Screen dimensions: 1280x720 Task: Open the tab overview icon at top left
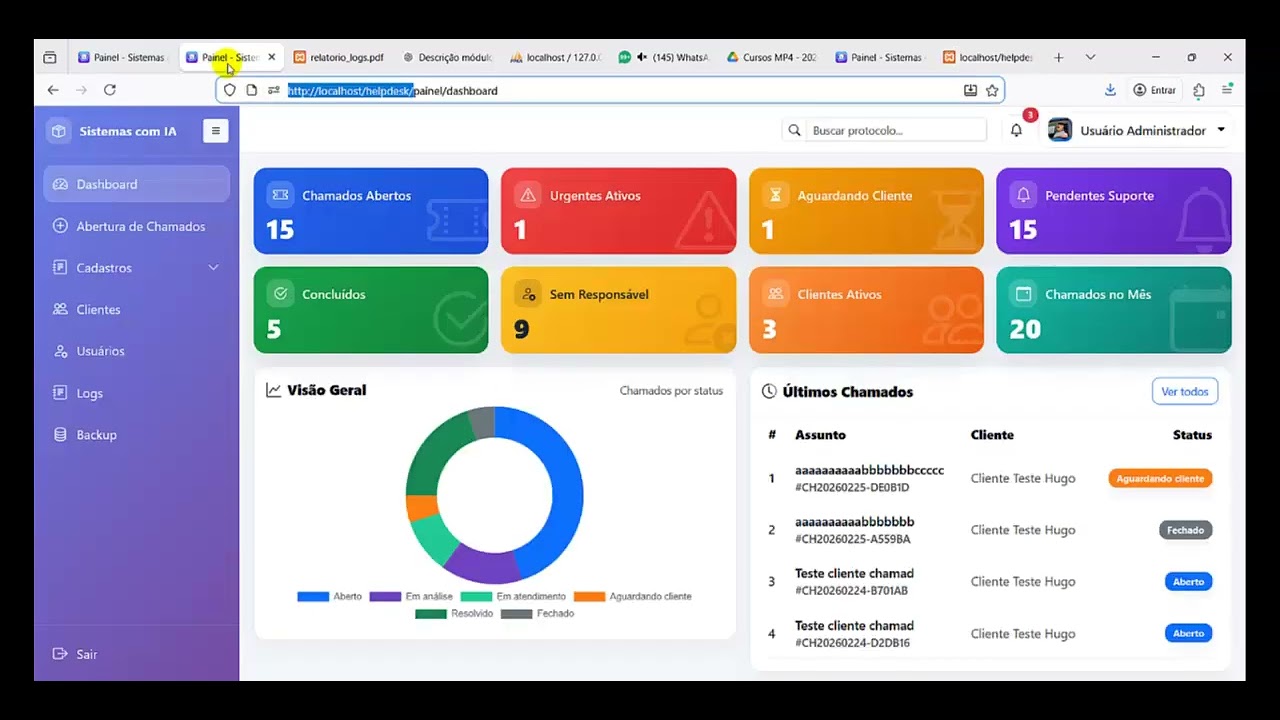(50, 57)
